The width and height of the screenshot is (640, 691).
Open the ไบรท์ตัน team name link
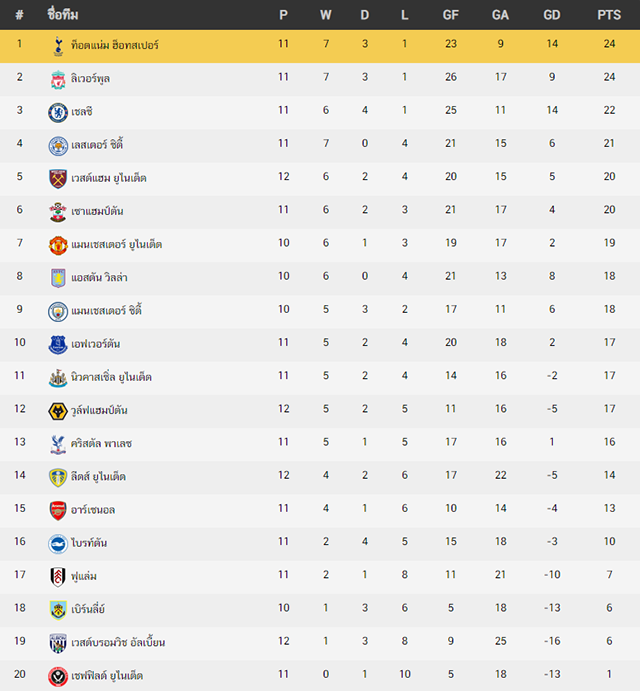[x=89, y=542]
